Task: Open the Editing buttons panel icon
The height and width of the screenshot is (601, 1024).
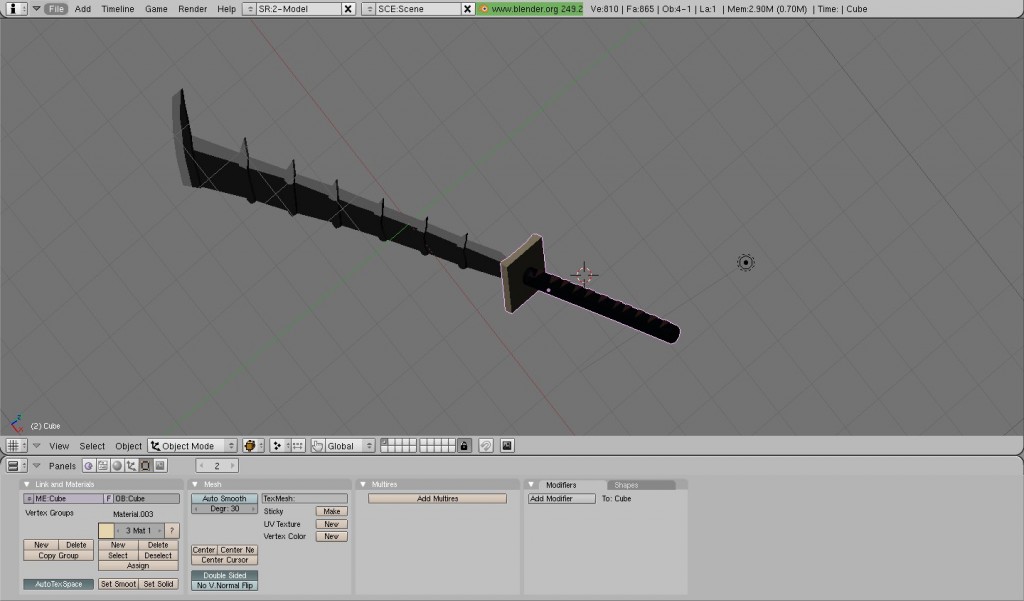Action: [145, 465]
